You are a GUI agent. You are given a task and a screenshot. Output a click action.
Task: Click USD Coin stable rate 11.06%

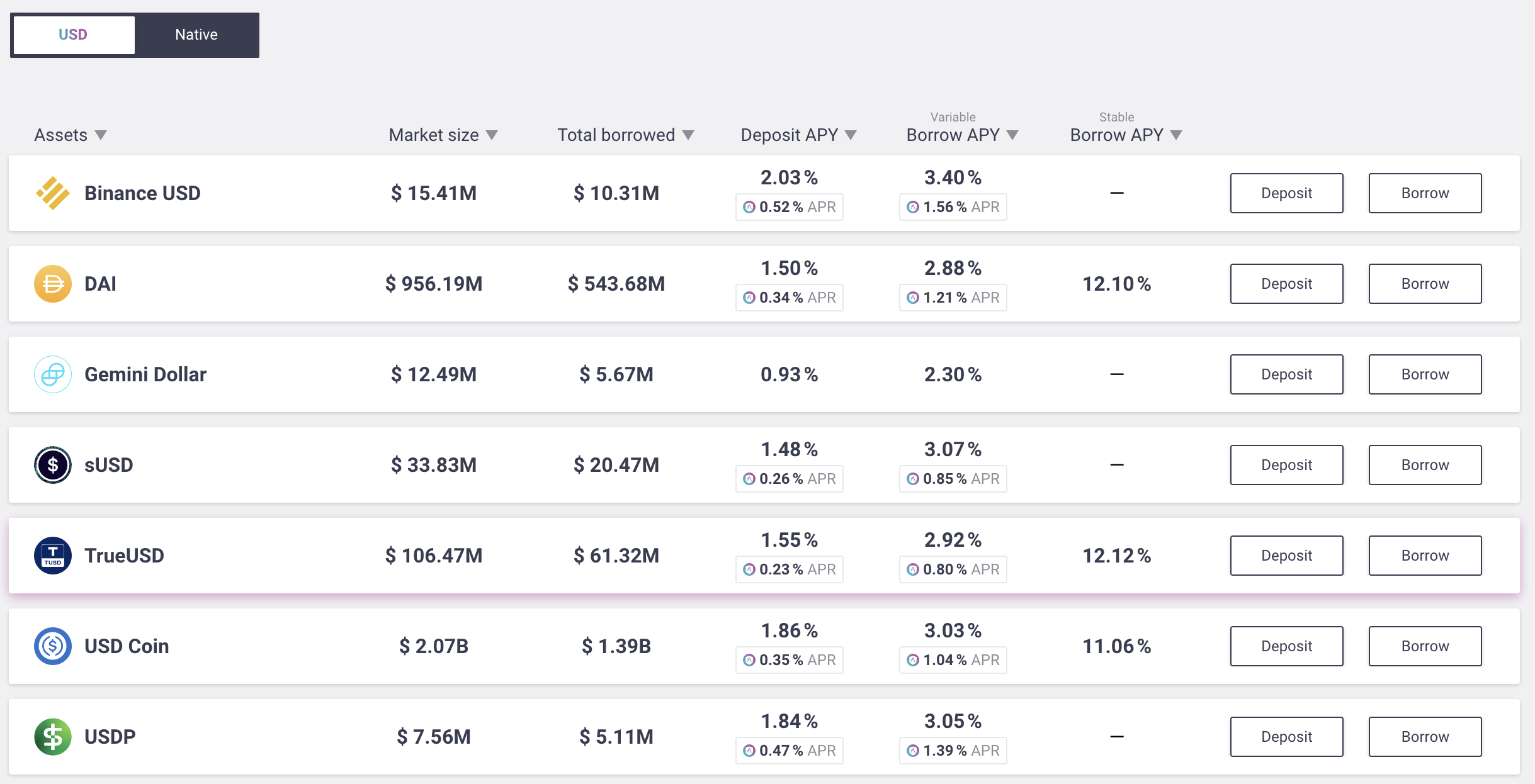pyautogui.click(x=1116, y=646)
